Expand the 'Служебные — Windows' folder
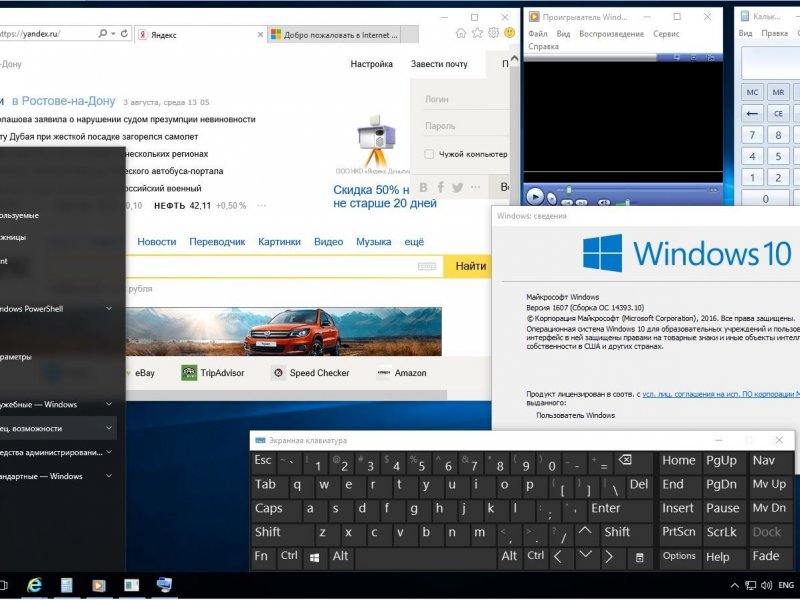 [109, 405]
